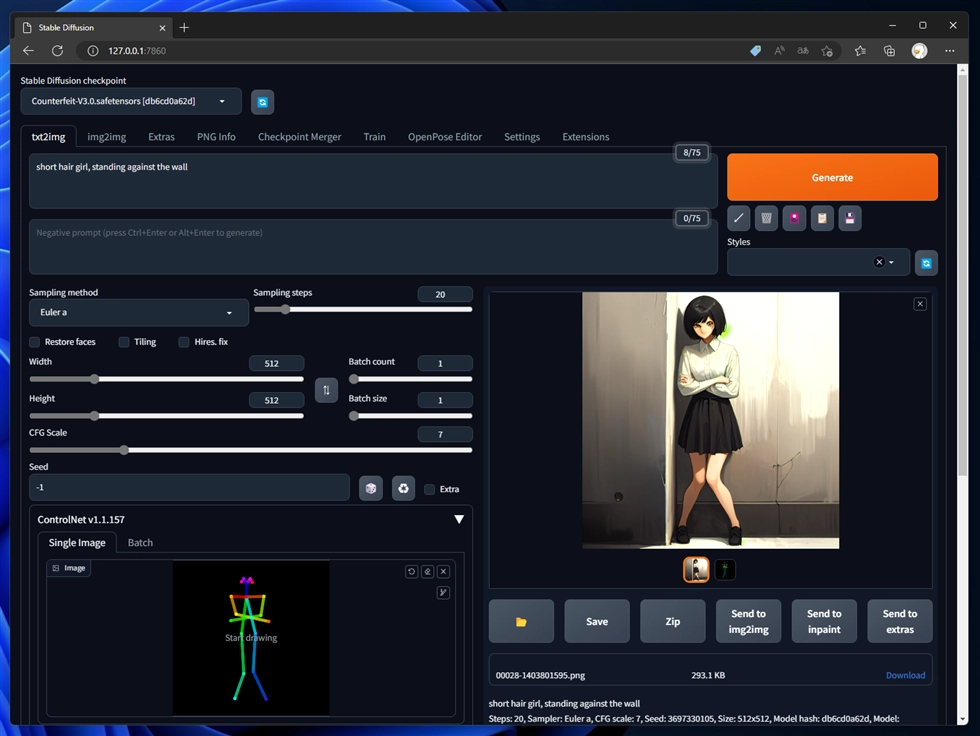Viewport: 980px width, 736px height.
Task: Switch to the img2img tab
Action: tap(107, 137)
